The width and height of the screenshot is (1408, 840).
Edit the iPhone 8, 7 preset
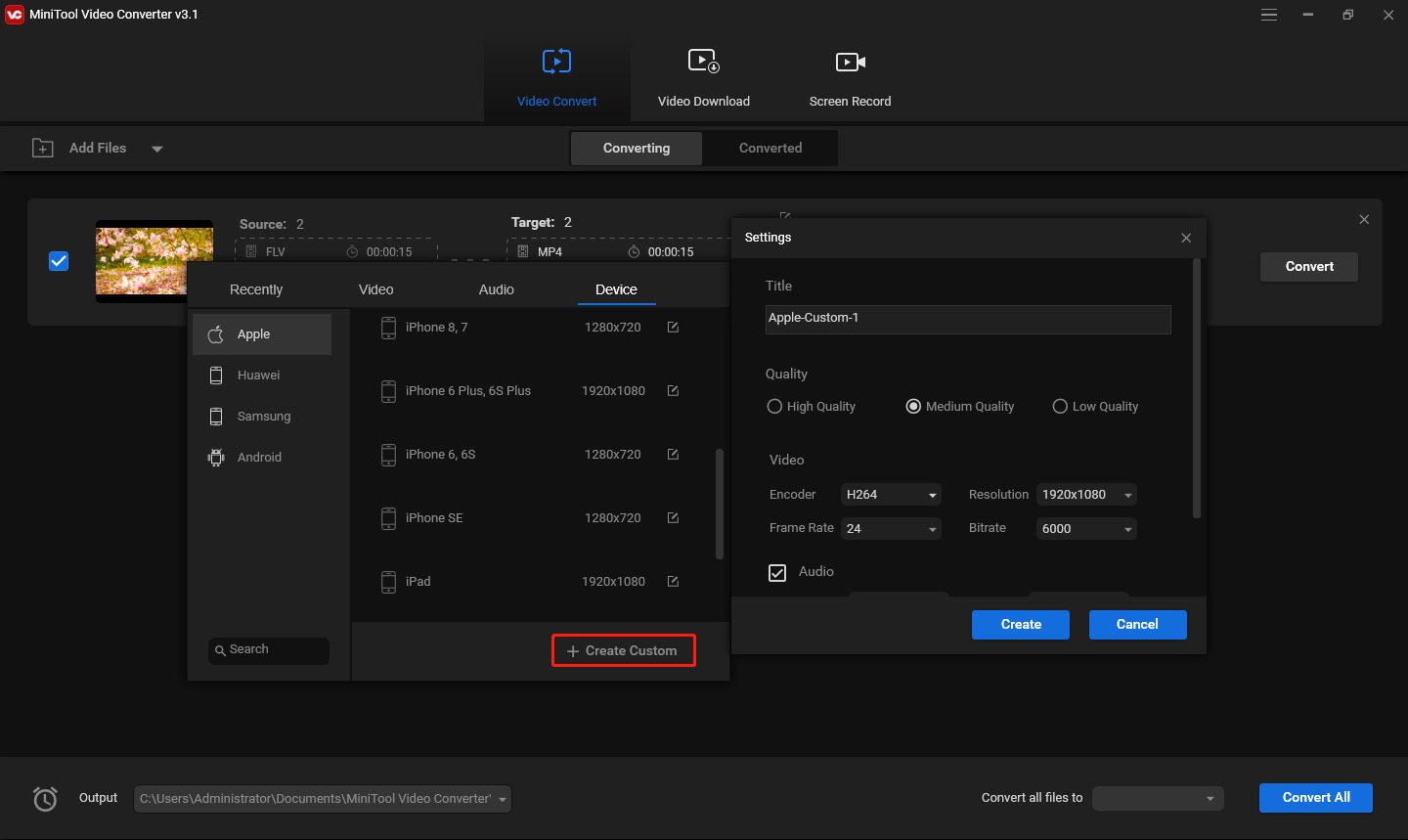(673, 327)
